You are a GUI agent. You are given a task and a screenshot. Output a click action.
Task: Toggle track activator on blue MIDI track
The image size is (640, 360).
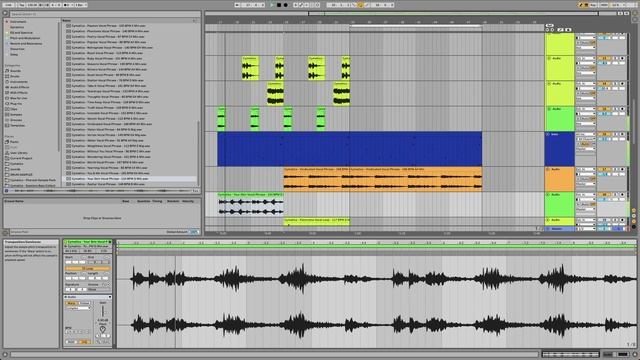pos(604,134)
